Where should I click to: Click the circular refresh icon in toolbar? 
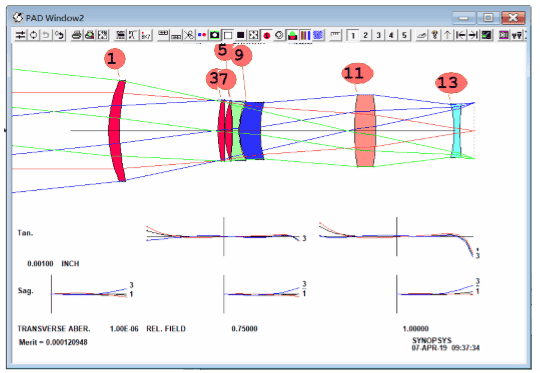(33, 35)
